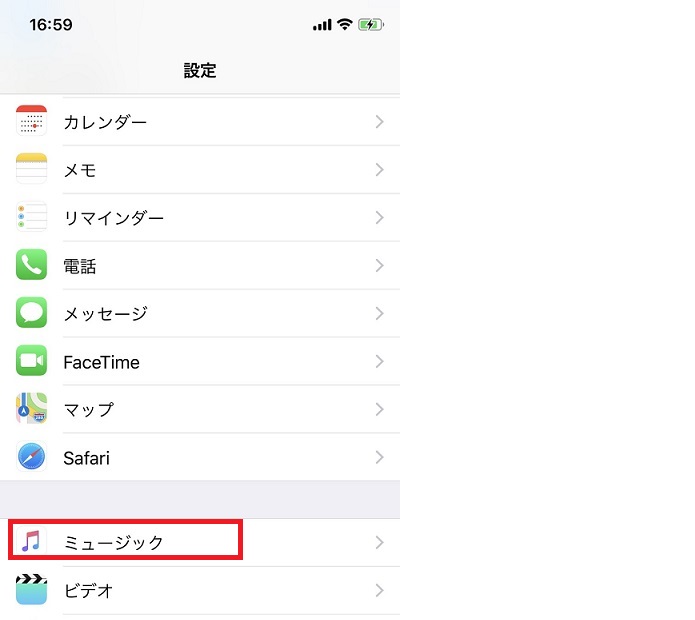Tap the Messages speech bubble icon

tap(31, 312)
